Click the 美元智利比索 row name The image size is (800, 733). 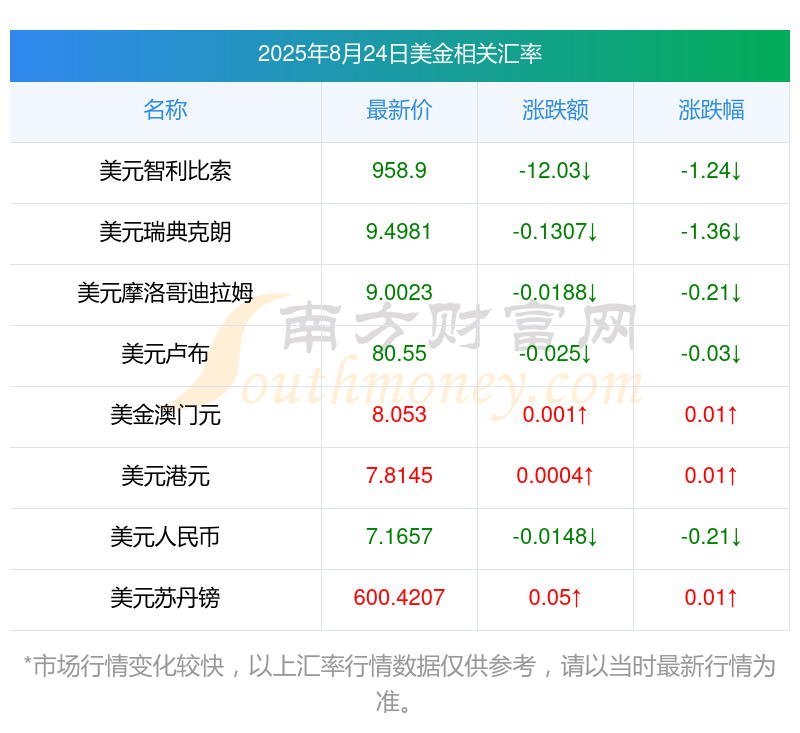click(165, 171)
